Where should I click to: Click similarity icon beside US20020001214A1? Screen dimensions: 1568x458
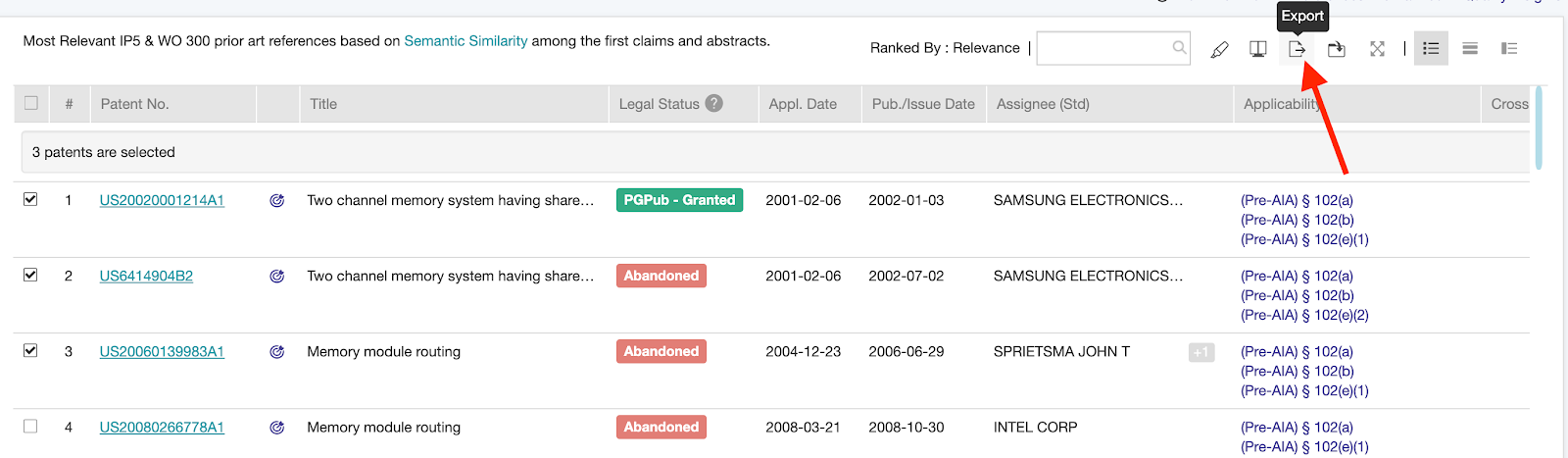[x=277, y=200]
